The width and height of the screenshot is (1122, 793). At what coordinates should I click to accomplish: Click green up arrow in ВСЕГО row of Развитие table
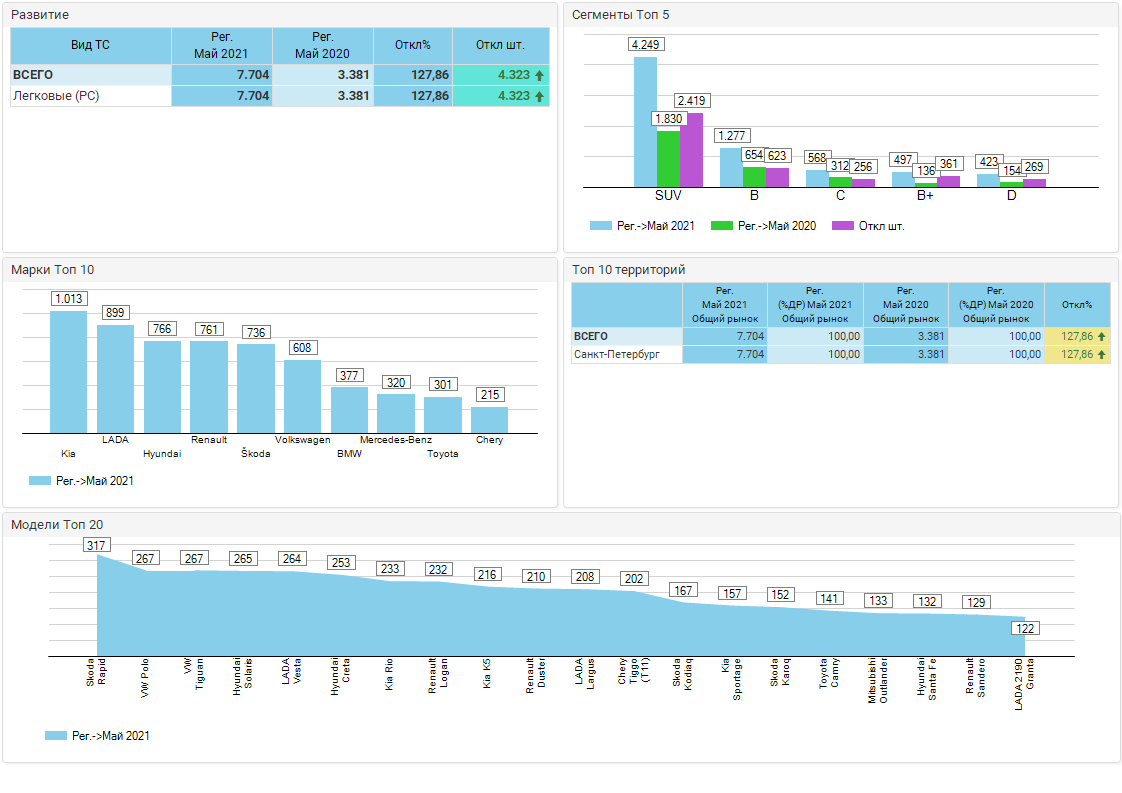point(540,75)
